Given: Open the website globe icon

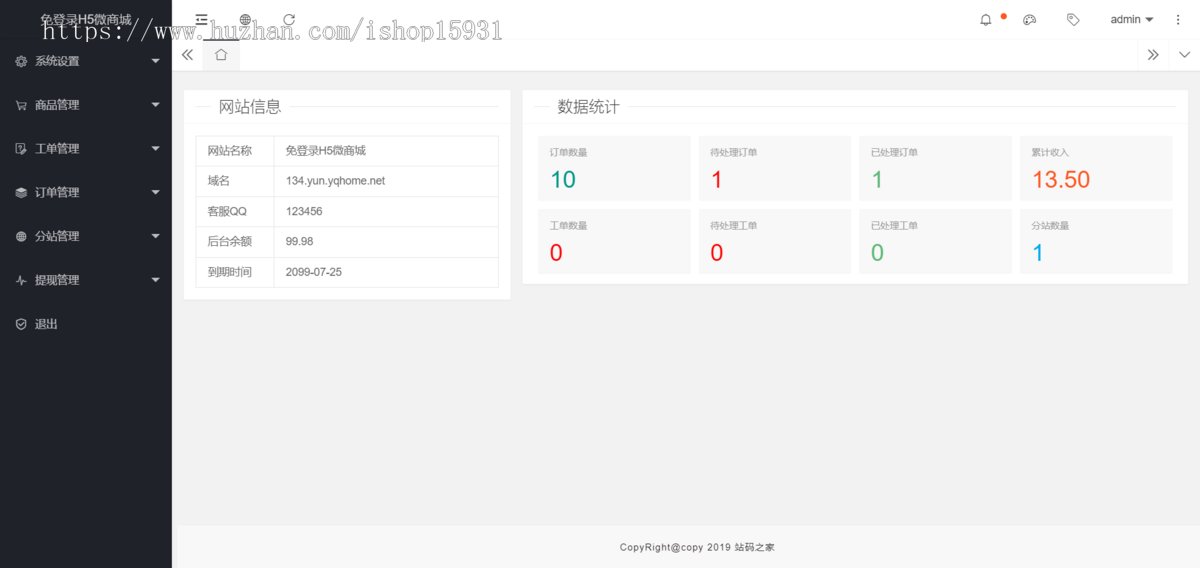Looking at the screenshot, I should click(246, 19).
